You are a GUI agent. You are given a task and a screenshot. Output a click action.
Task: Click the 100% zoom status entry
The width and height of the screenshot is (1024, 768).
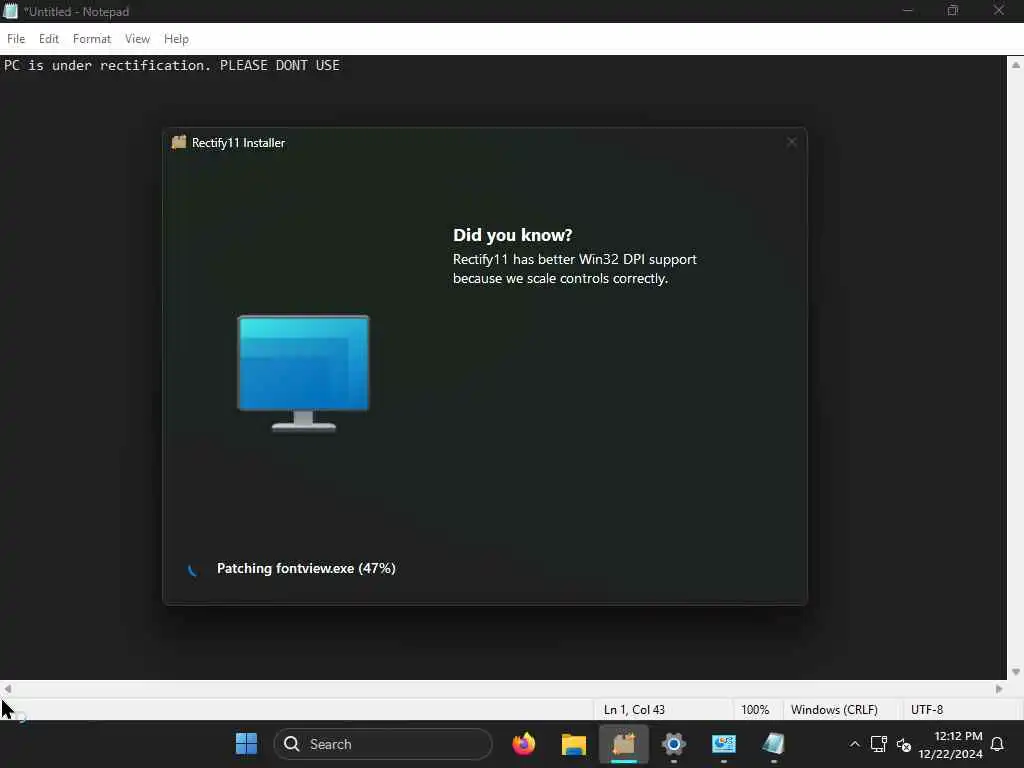click(x=755, y=710)
